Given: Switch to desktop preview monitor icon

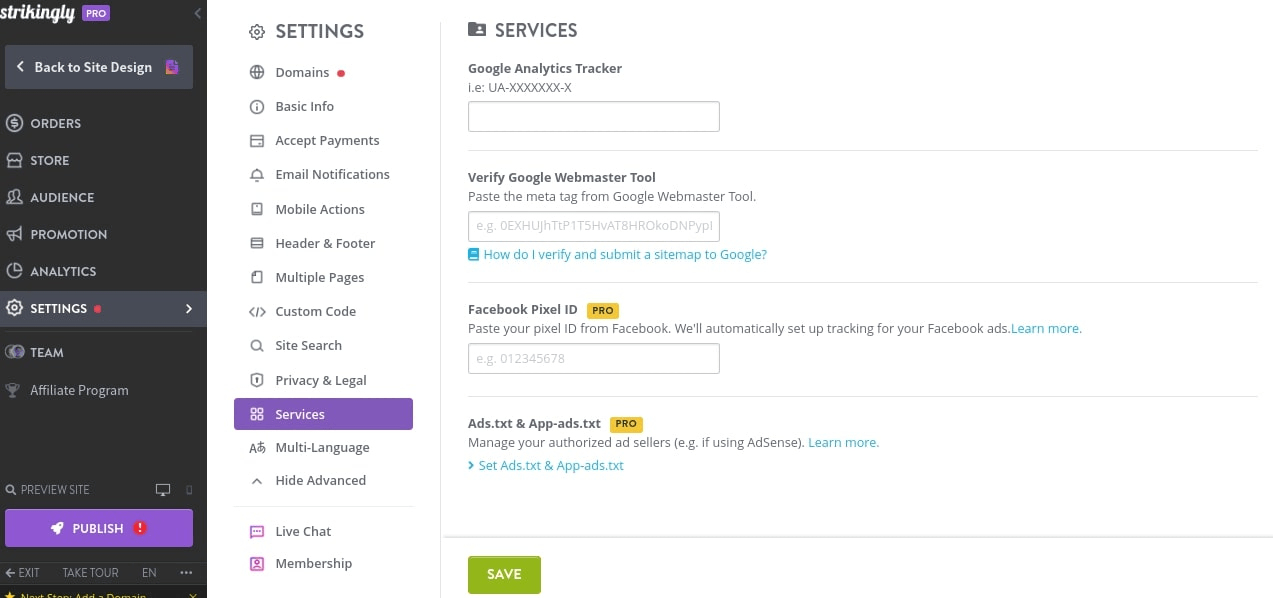Looking at the screenshot, I should click(x=161, y=490).
